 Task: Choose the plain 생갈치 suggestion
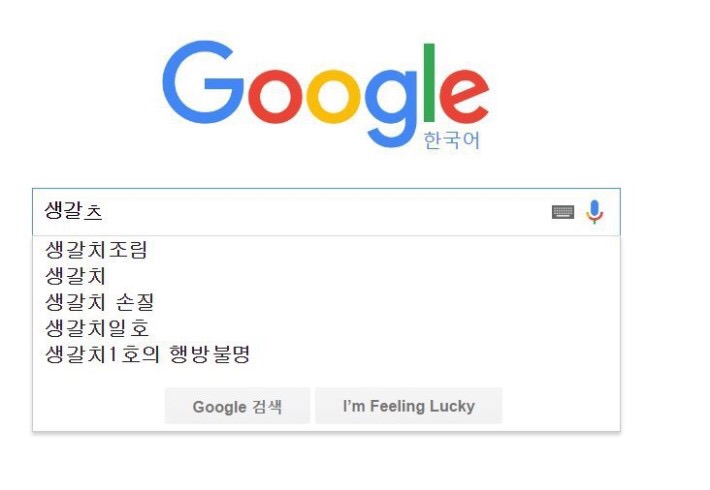[76, 276]
